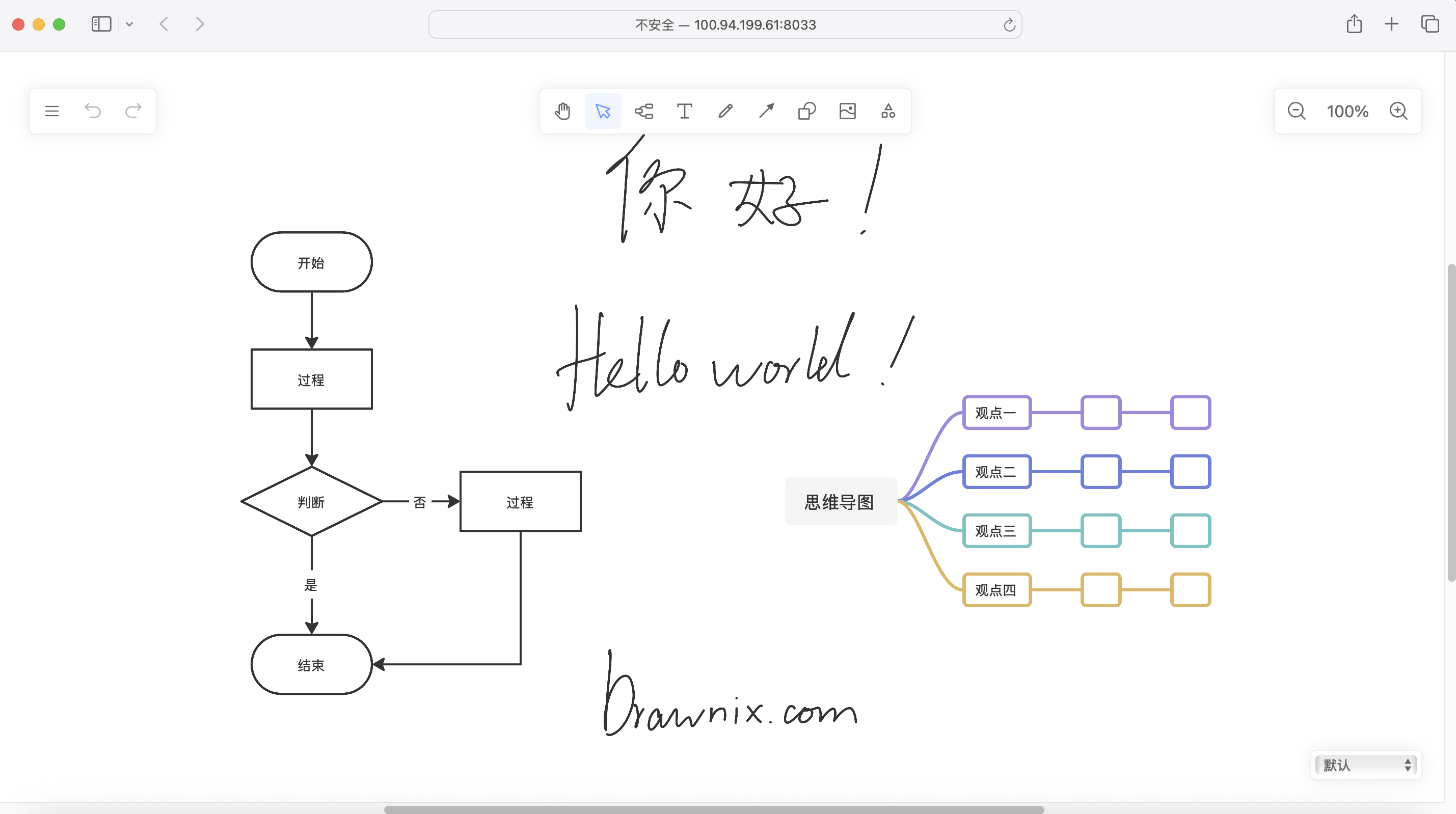Choose the mind map tool
The image size is (1456, 814).
[x=644, y=111]
